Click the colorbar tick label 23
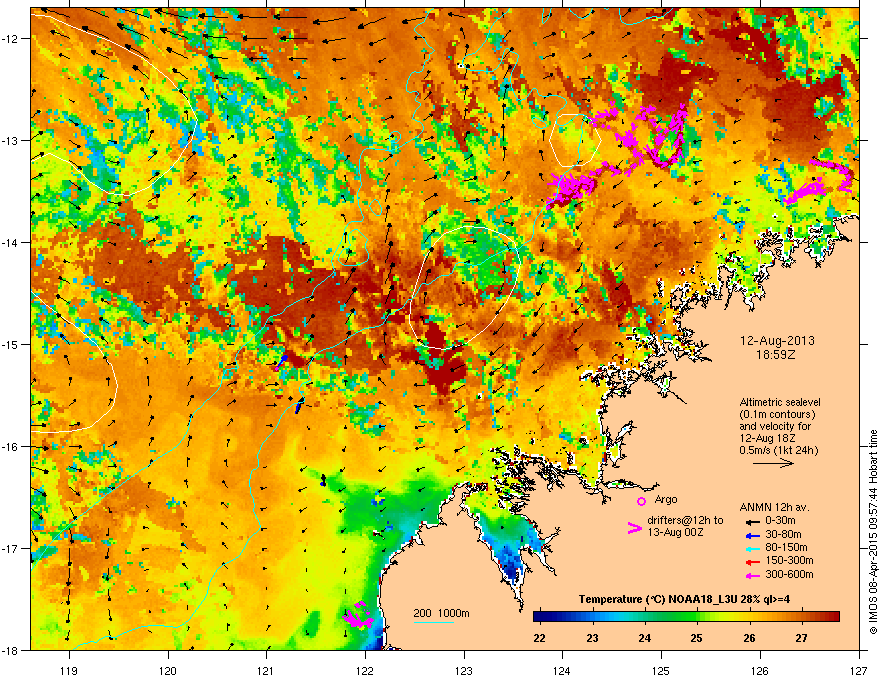 point(592,637)
